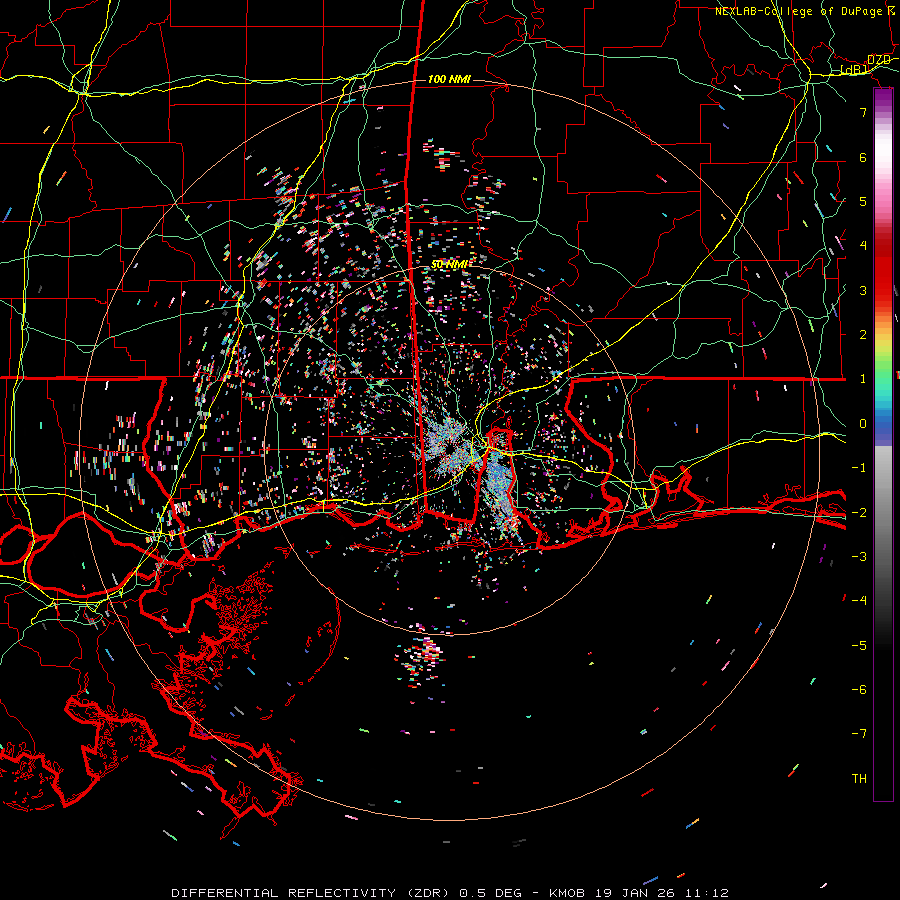
Task: Click the -2 value on the color scale
Action: pos(859,513)
